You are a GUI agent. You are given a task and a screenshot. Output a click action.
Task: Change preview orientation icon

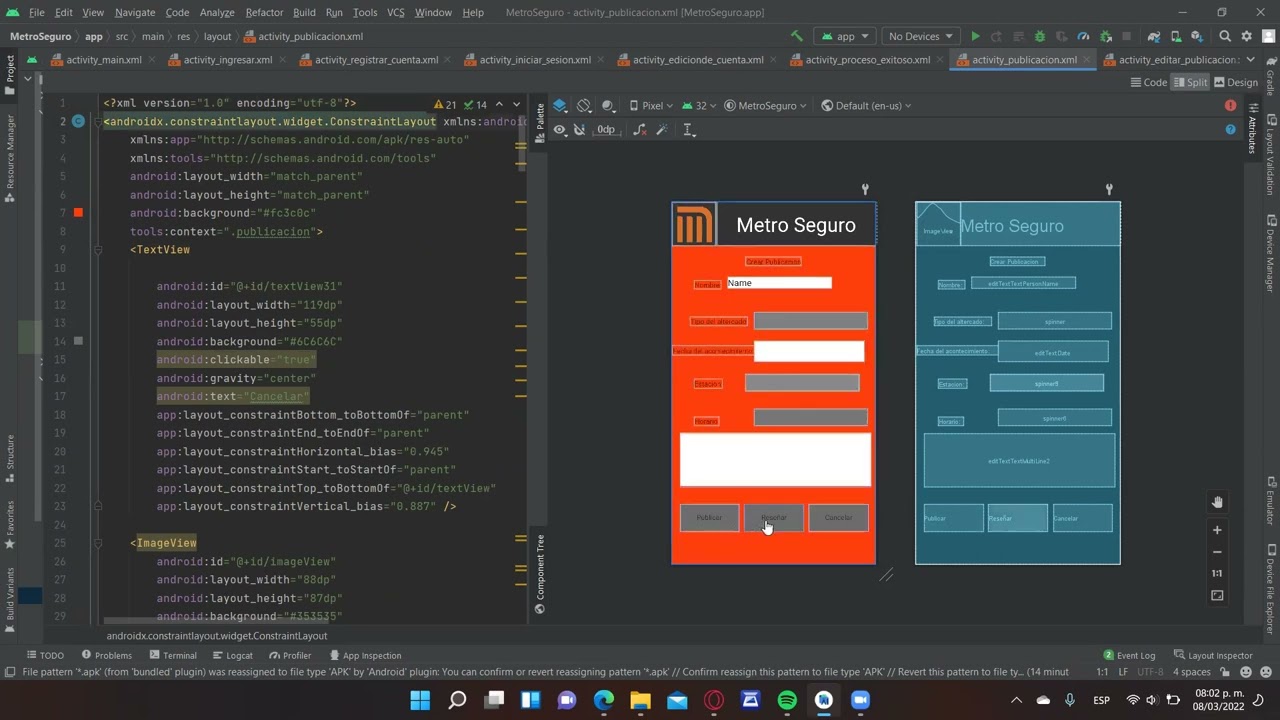(x=584, y=105)
